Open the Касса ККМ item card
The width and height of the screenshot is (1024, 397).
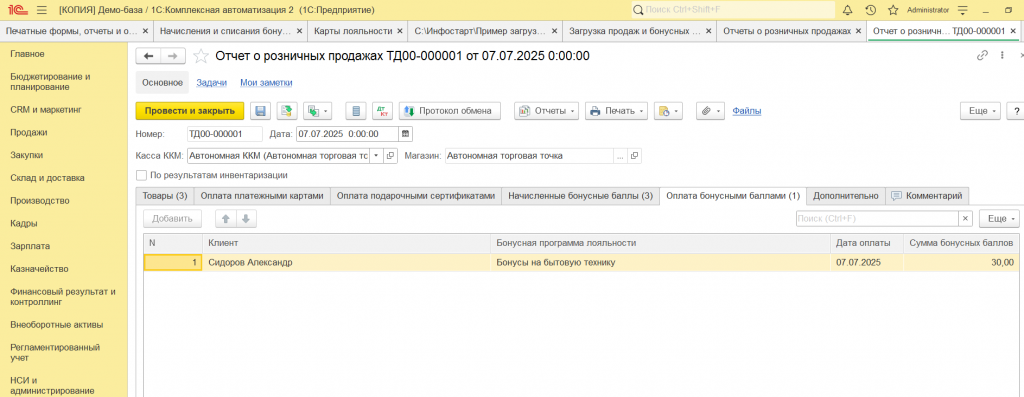[391, 156]
